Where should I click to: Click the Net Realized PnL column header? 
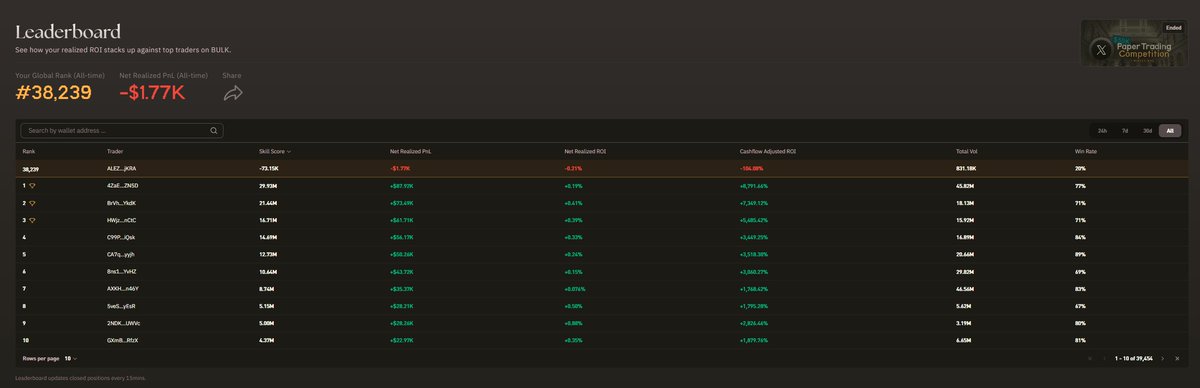pyautogui.click(x=411, y=152)
